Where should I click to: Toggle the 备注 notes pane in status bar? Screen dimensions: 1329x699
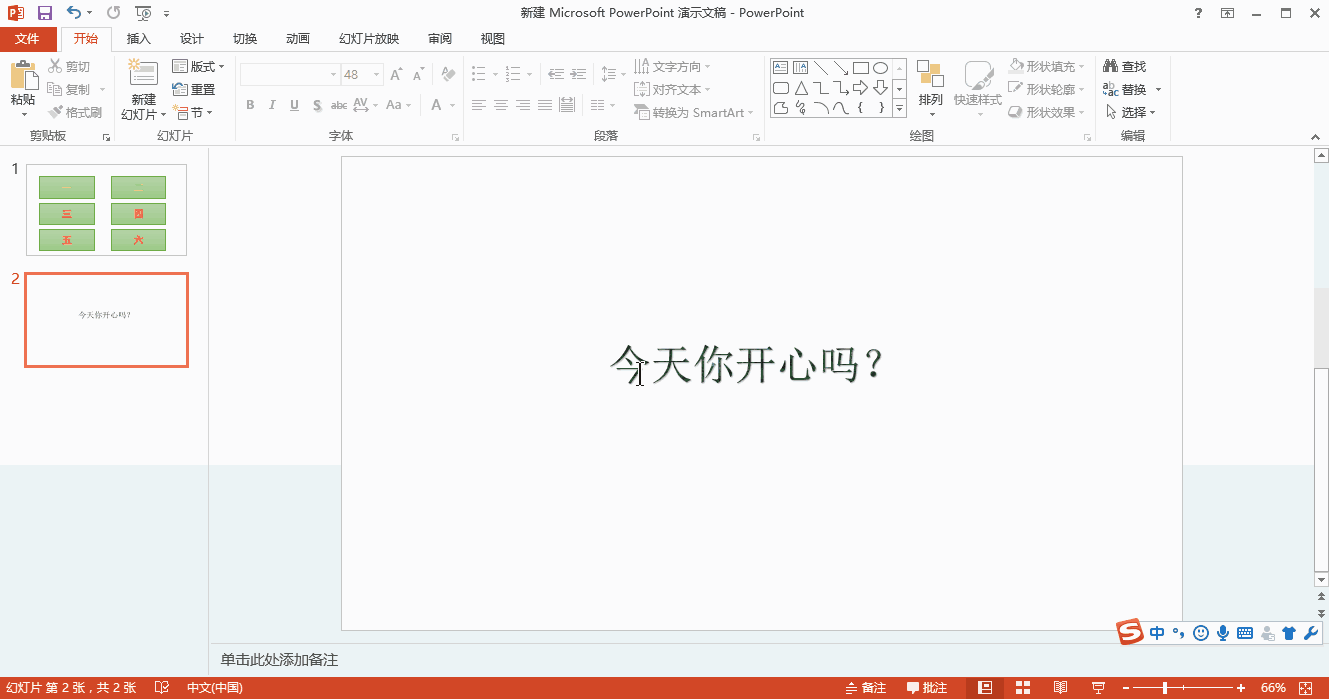point(866,688)
